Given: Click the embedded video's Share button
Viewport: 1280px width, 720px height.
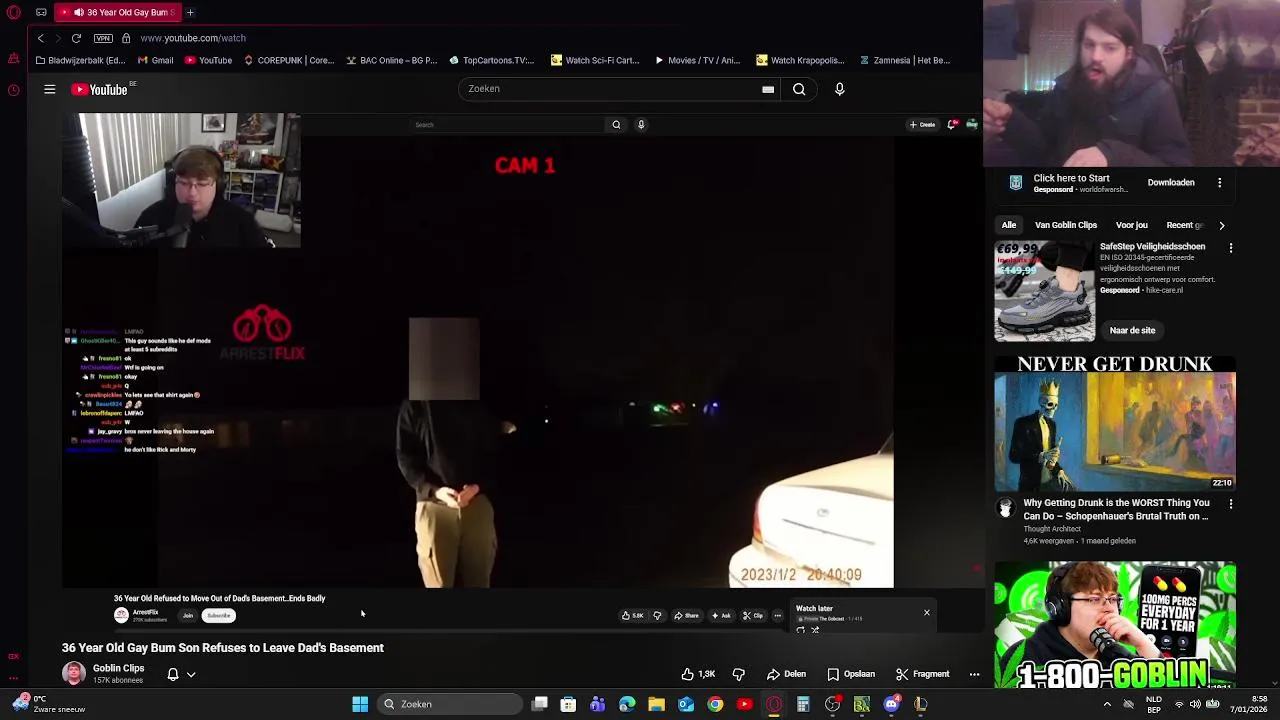Looking at the screenshot, I should (x=686, y=616).
